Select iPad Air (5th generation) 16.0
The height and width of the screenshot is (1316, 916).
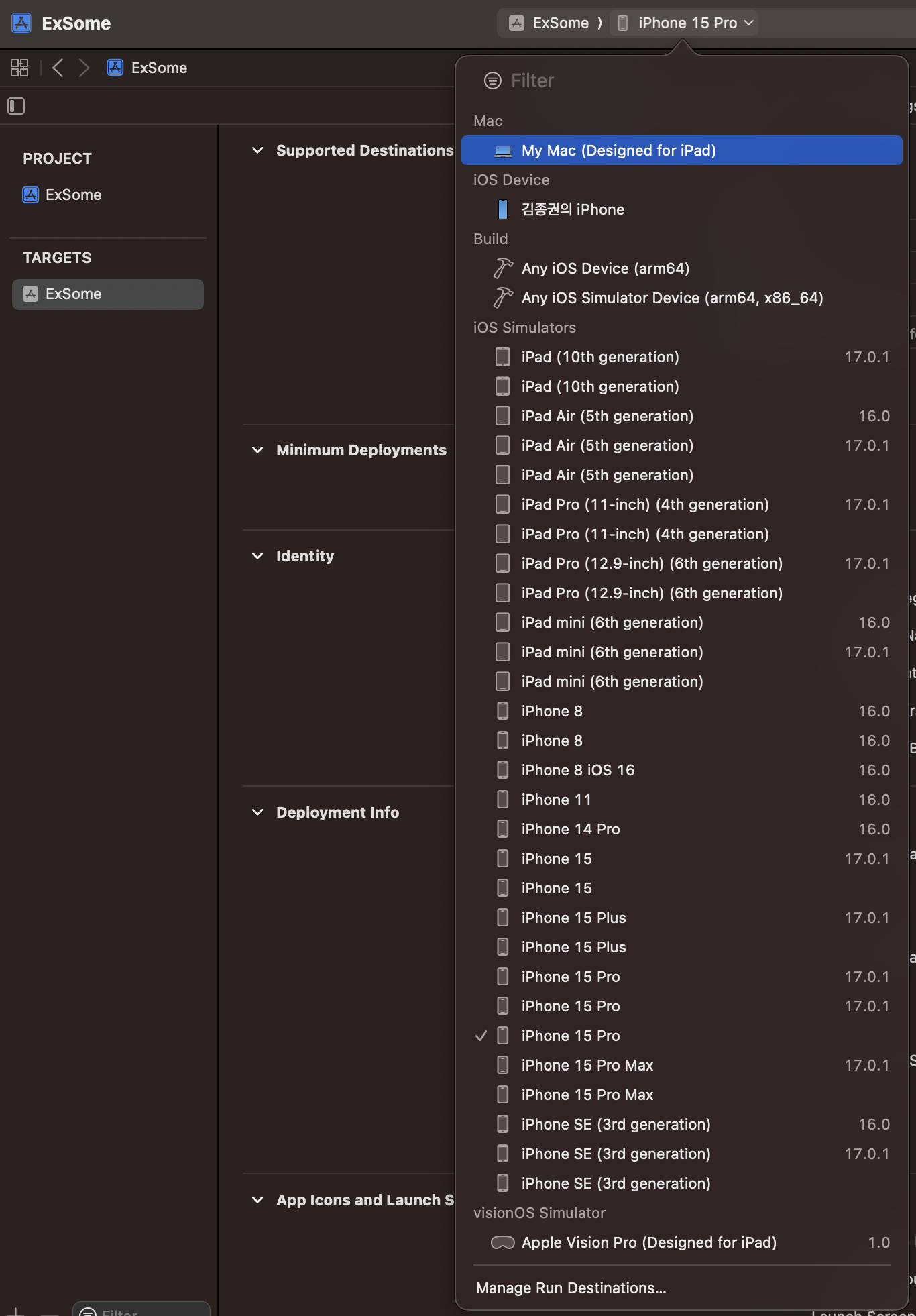(682, 416)
